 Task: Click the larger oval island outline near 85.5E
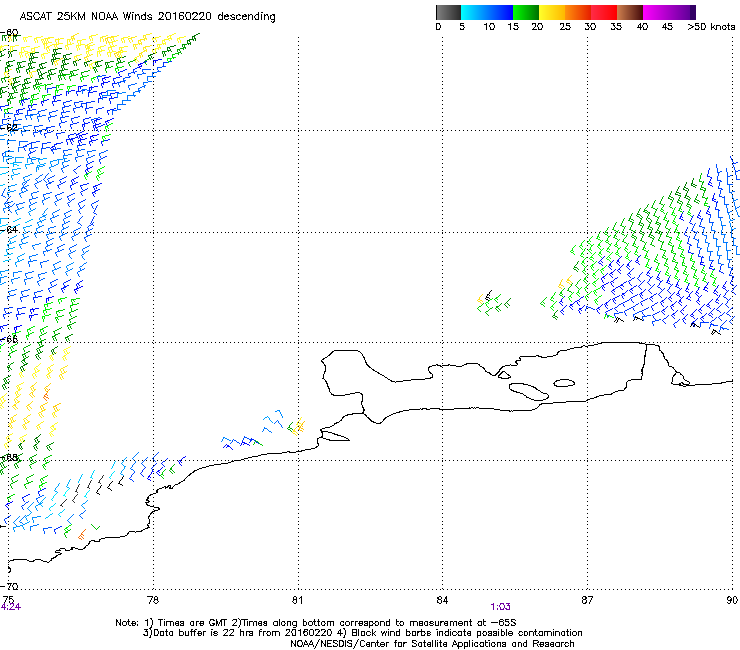point(529,392)
